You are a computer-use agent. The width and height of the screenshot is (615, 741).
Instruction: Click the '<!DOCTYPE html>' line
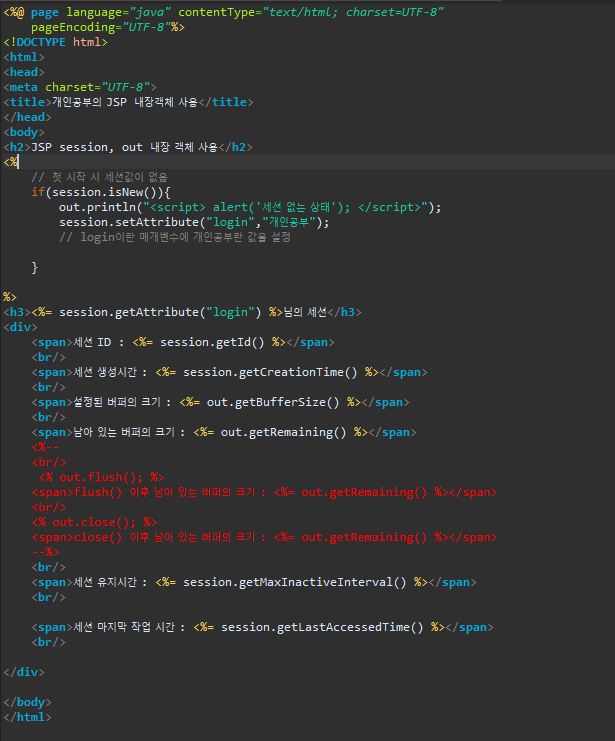(x=55, y=42)
